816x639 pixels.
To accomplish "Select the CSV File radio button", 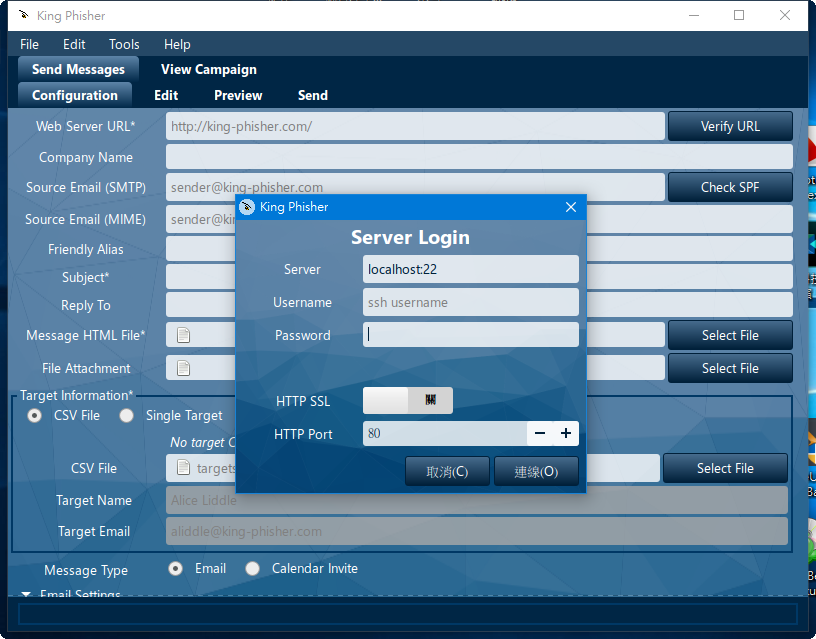I will [x=34, y=416].
